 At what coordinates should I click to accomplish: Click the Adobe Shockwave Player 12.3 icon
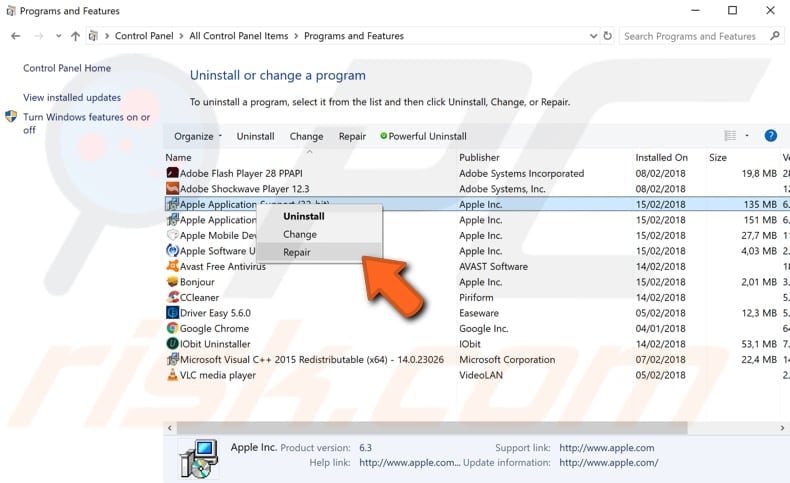(172, 188)
